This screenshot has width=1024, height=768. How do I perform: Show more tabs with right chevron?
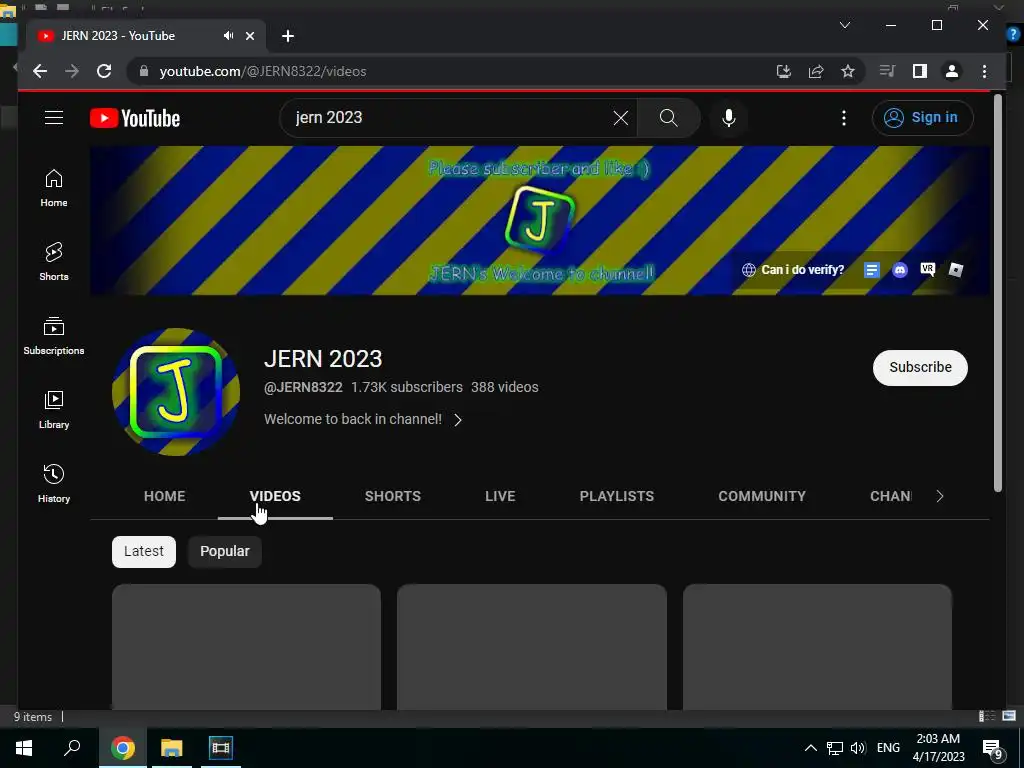point(939,496)
